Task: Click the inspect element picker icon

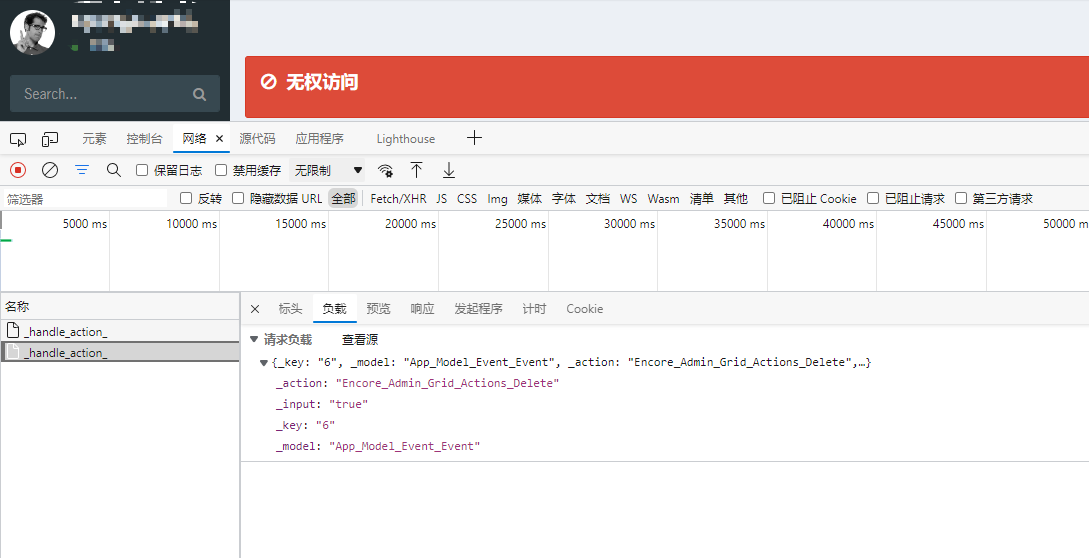Action: [18, 139]
